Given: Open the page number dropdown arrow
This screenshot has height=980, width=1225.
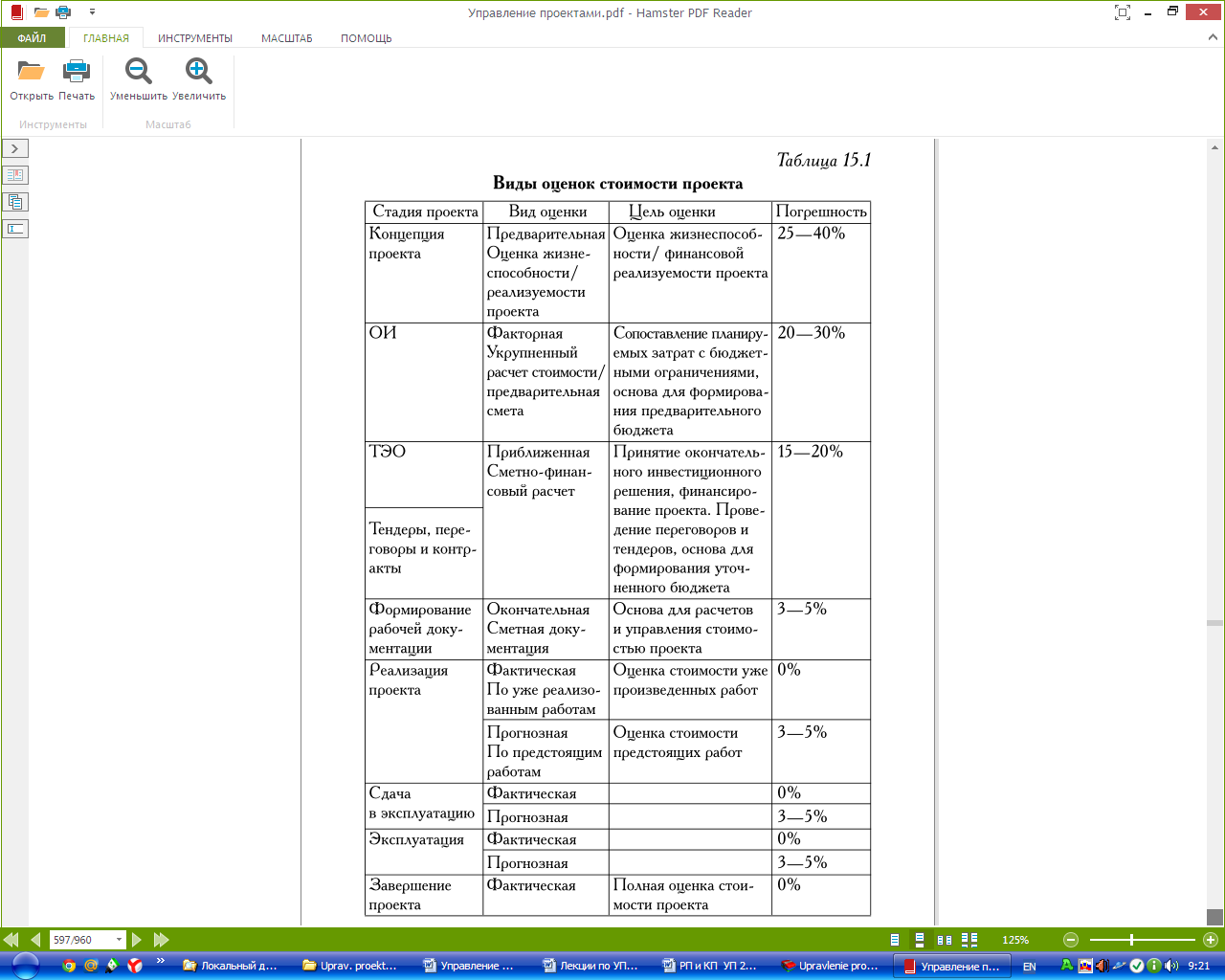Looking at the screenshot, I should pos(120,940).
